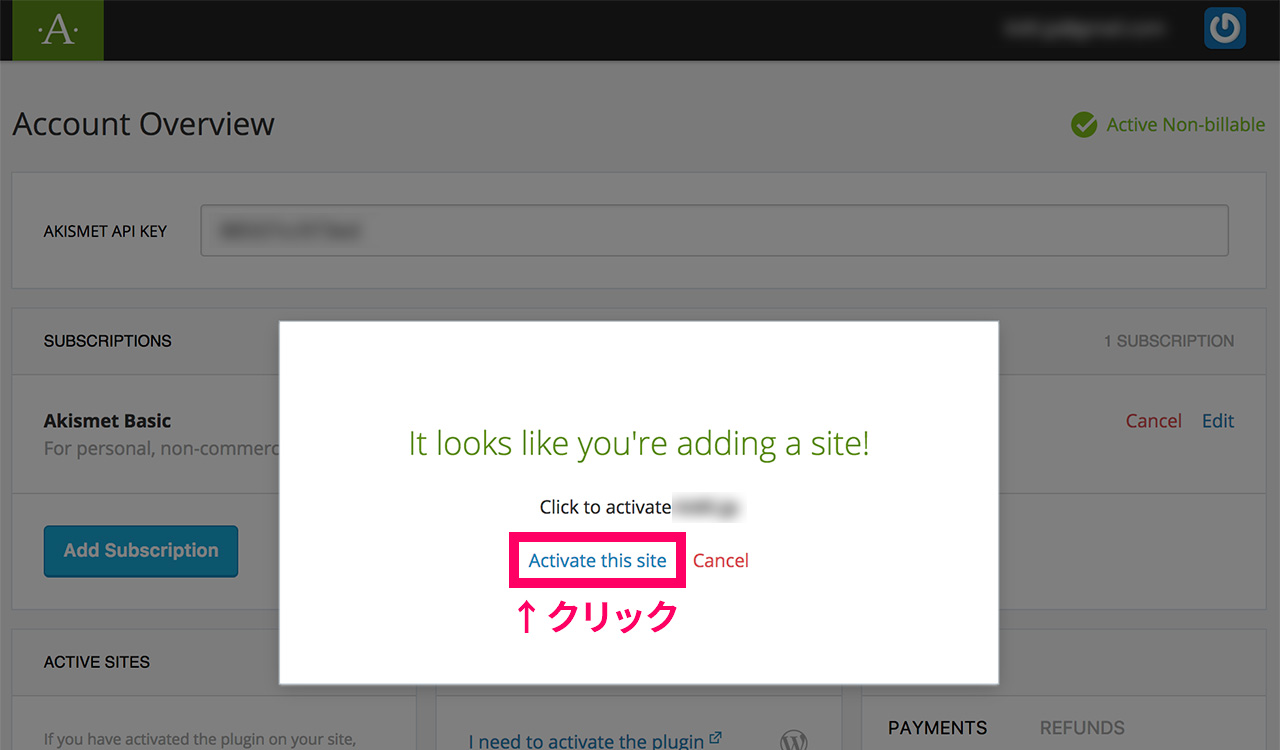Image resolution: width=1280 pixels, height=750 pixels.
Task: Click the blue power icon to log out
Action: coord(1224,28)
